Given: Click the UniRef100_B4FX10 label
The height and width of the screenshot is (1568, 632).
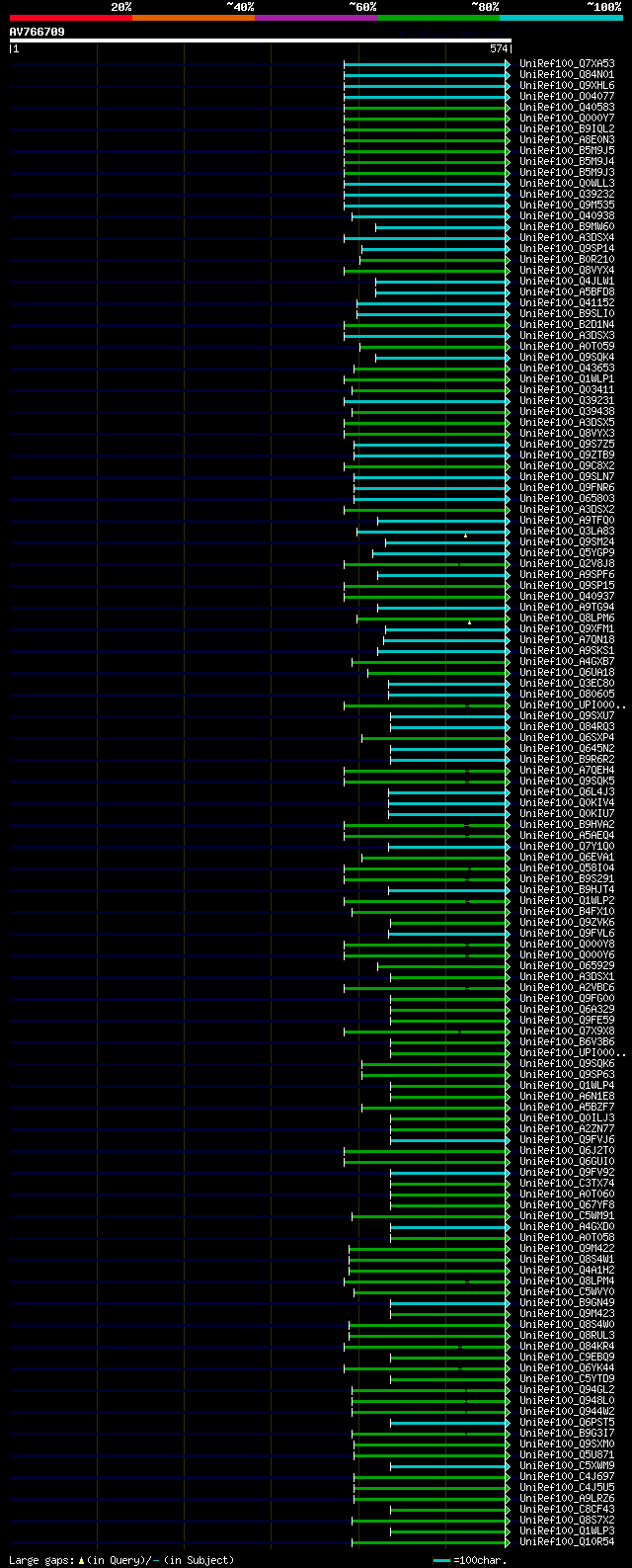Looking at the screenshot, I should (567, 911).
